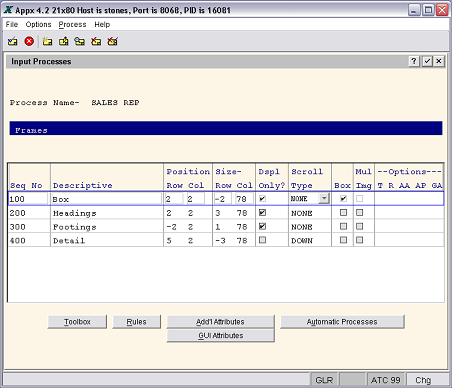
Task: Click the add mode toolbar icon with sparkle
Action: (x=47, y=41)
